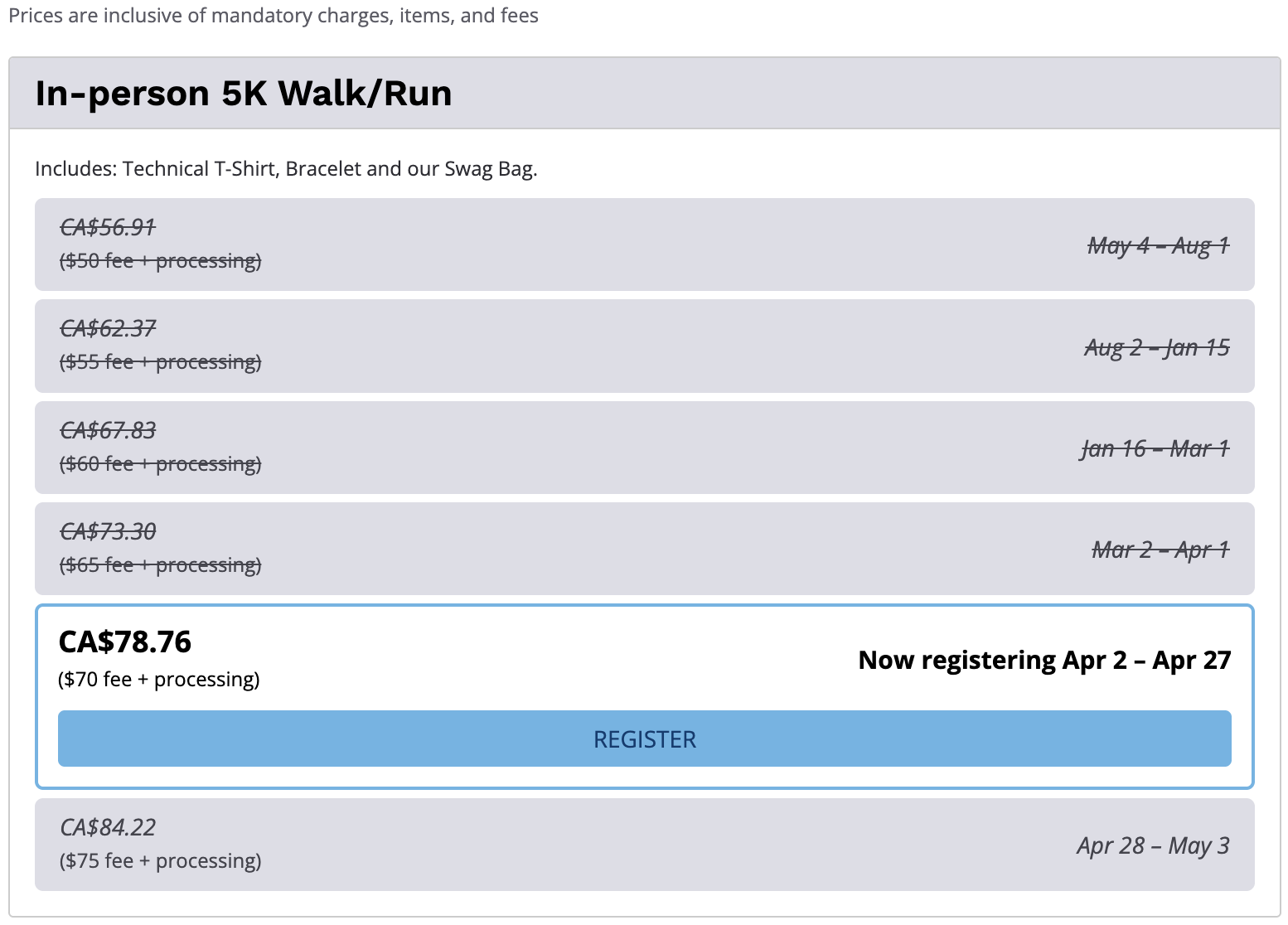Select the struck-through CA$73.30 price
1288x925 pixels.
(x=108, y=531)
